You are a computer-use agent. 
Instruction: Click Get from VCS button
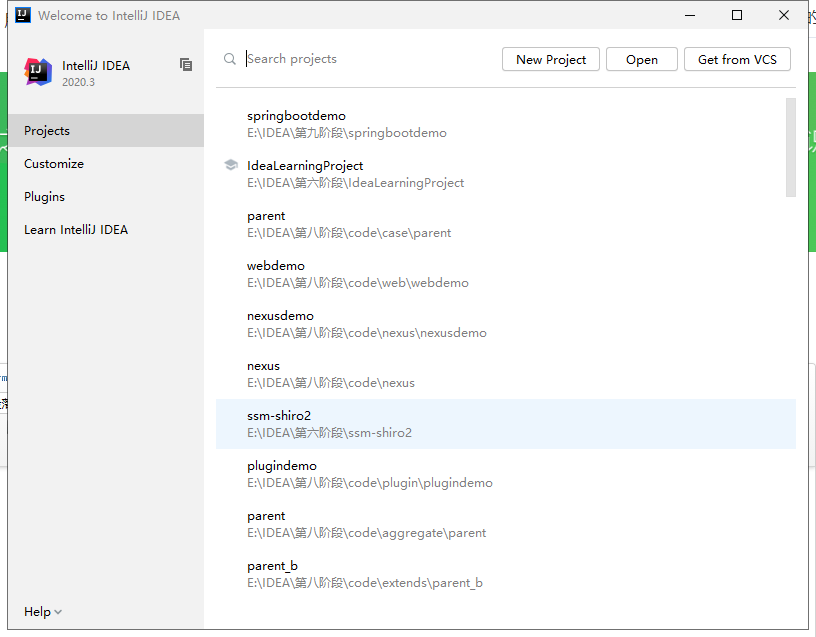click(737, 59)
